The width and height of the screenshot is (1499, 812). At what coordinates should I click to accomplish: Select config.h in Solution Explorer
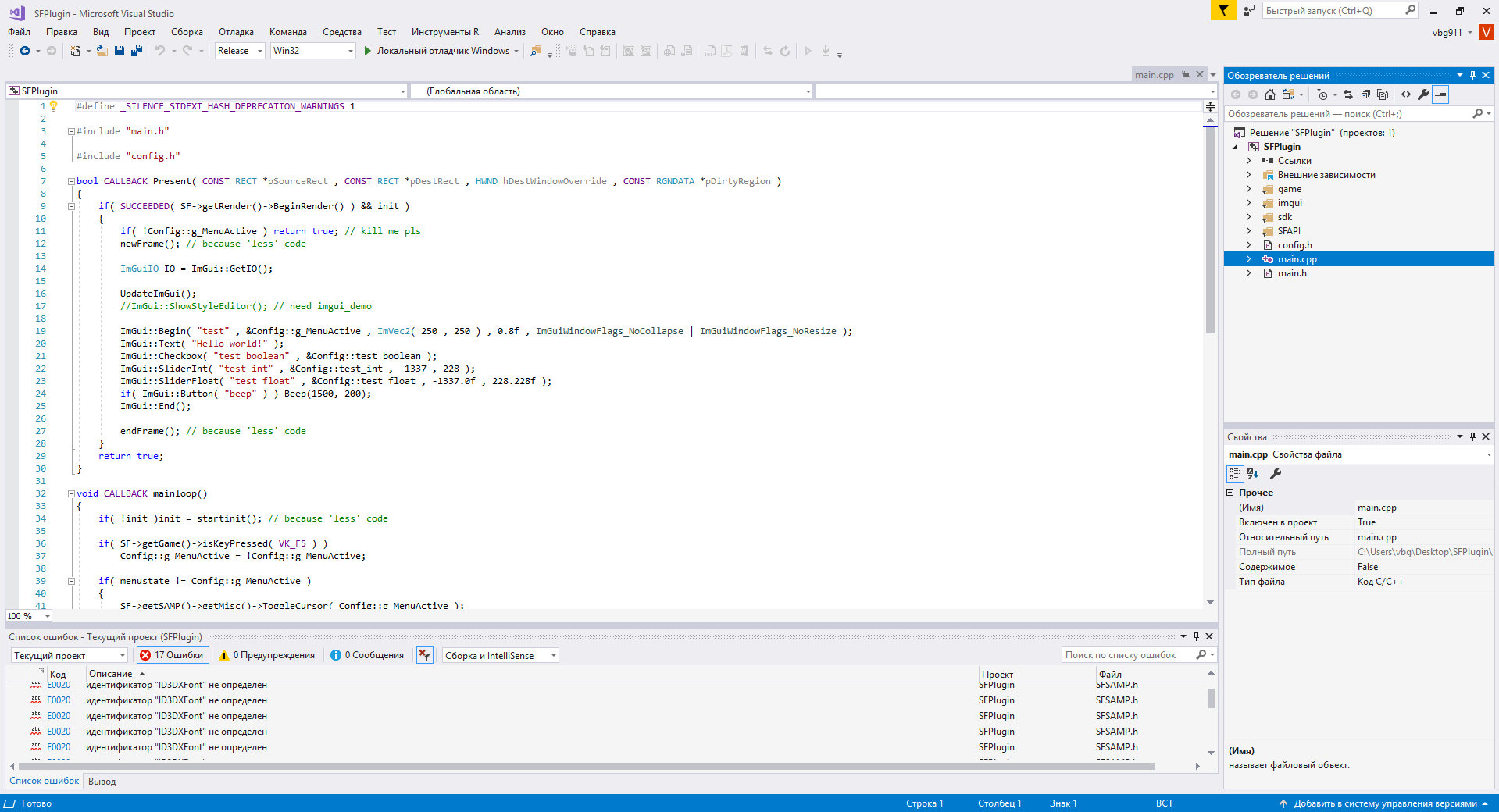(1294, 245)
